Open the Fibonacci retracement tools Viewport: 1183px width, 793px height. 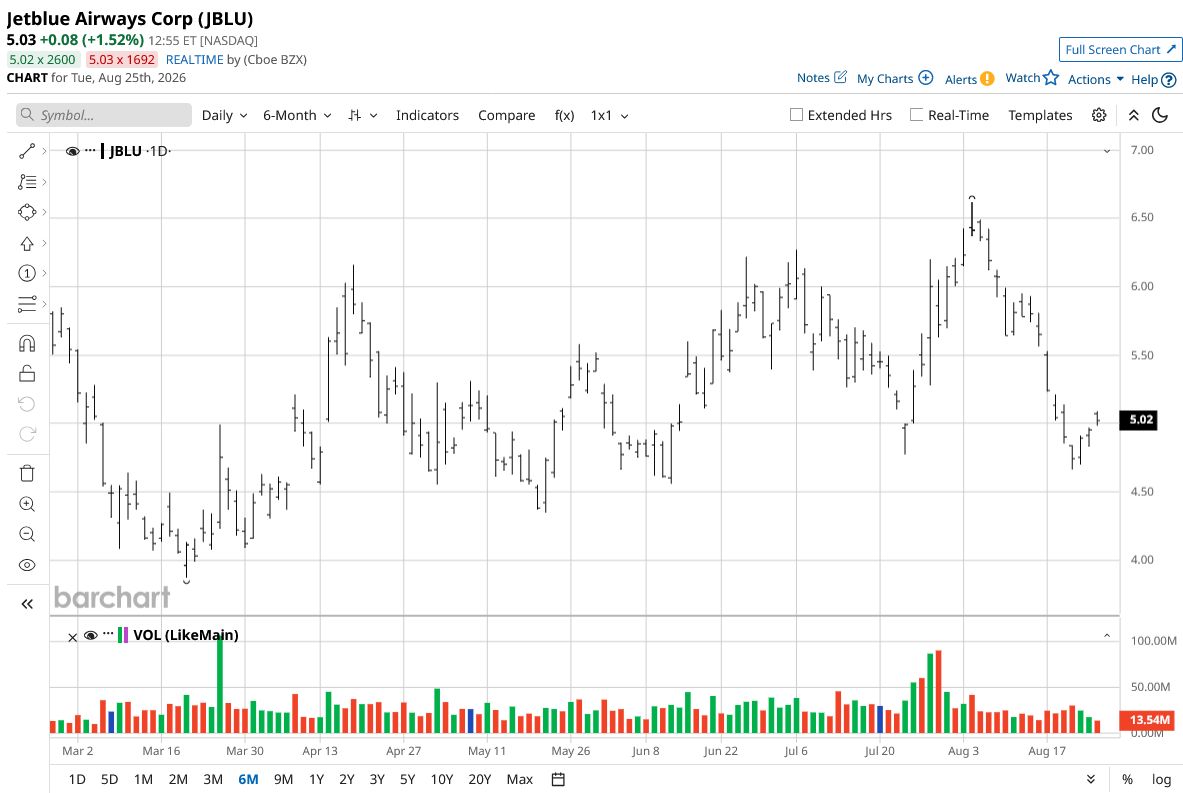(27, 182)
